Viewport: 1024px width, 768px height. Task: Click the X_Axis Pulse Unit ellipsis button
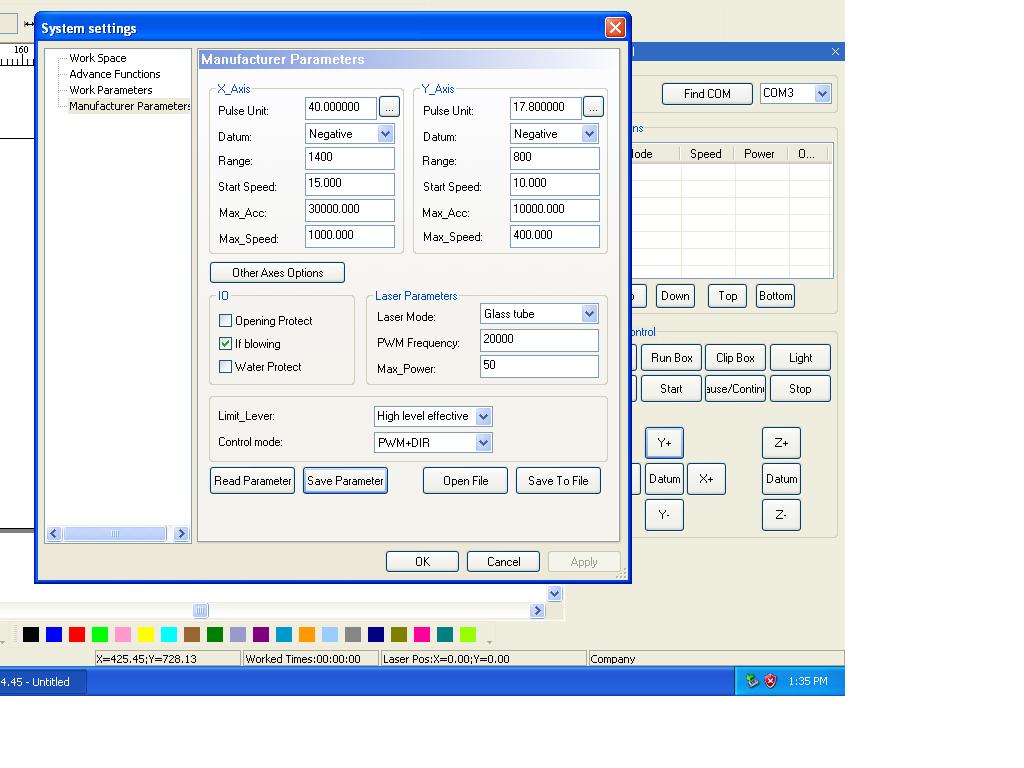click(390, 107)
